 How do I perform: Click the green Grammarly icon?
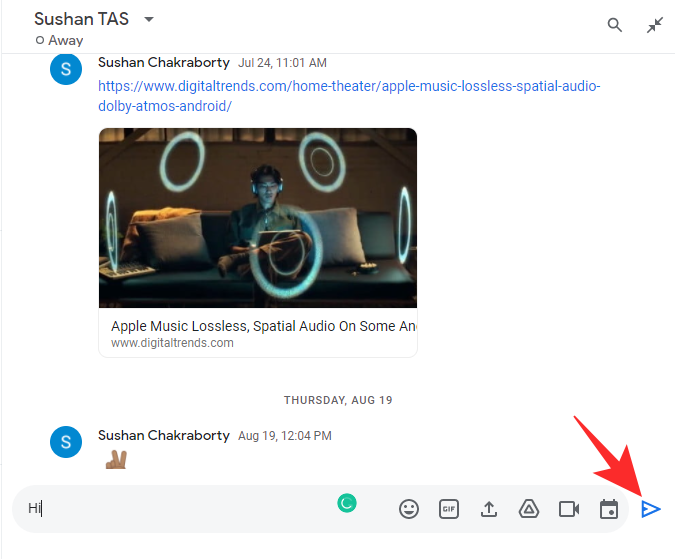point(347,503)
